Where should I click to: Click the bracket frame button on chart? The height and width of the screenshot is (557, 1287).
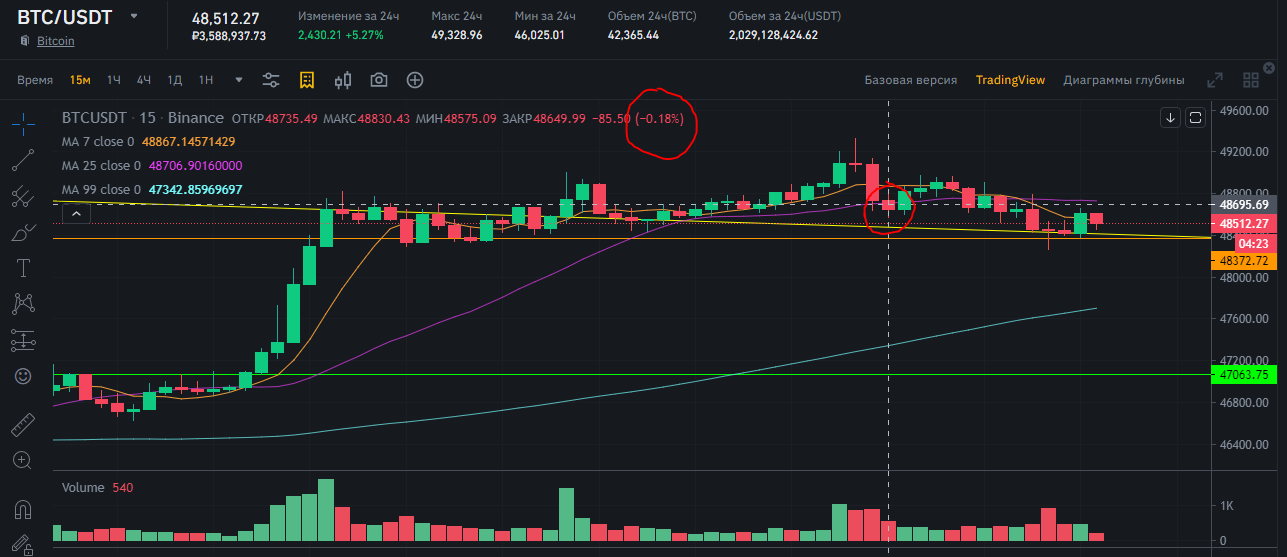(1194, 118)
